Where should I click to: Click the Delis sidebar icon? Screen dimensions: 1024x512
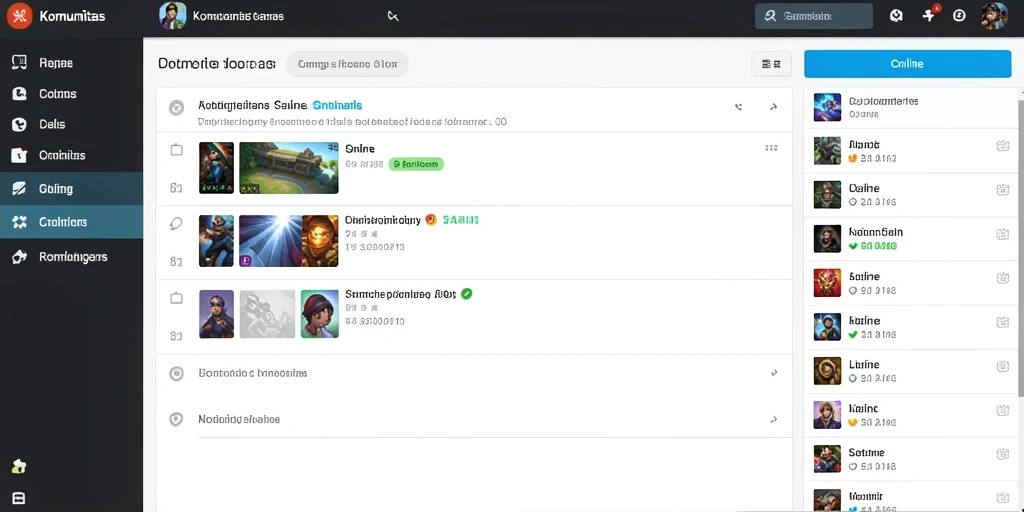pos(19,124)
